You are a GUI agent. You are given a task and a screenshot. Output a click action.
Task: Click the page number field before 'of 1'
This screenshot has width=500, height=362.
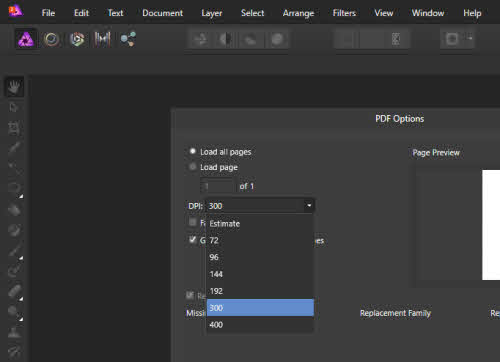coord(217,186)
